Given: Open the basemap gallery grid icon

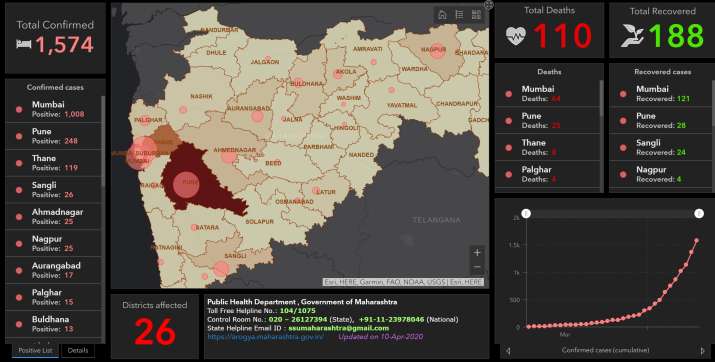Looking at the screenshot, I should (476, 15).
